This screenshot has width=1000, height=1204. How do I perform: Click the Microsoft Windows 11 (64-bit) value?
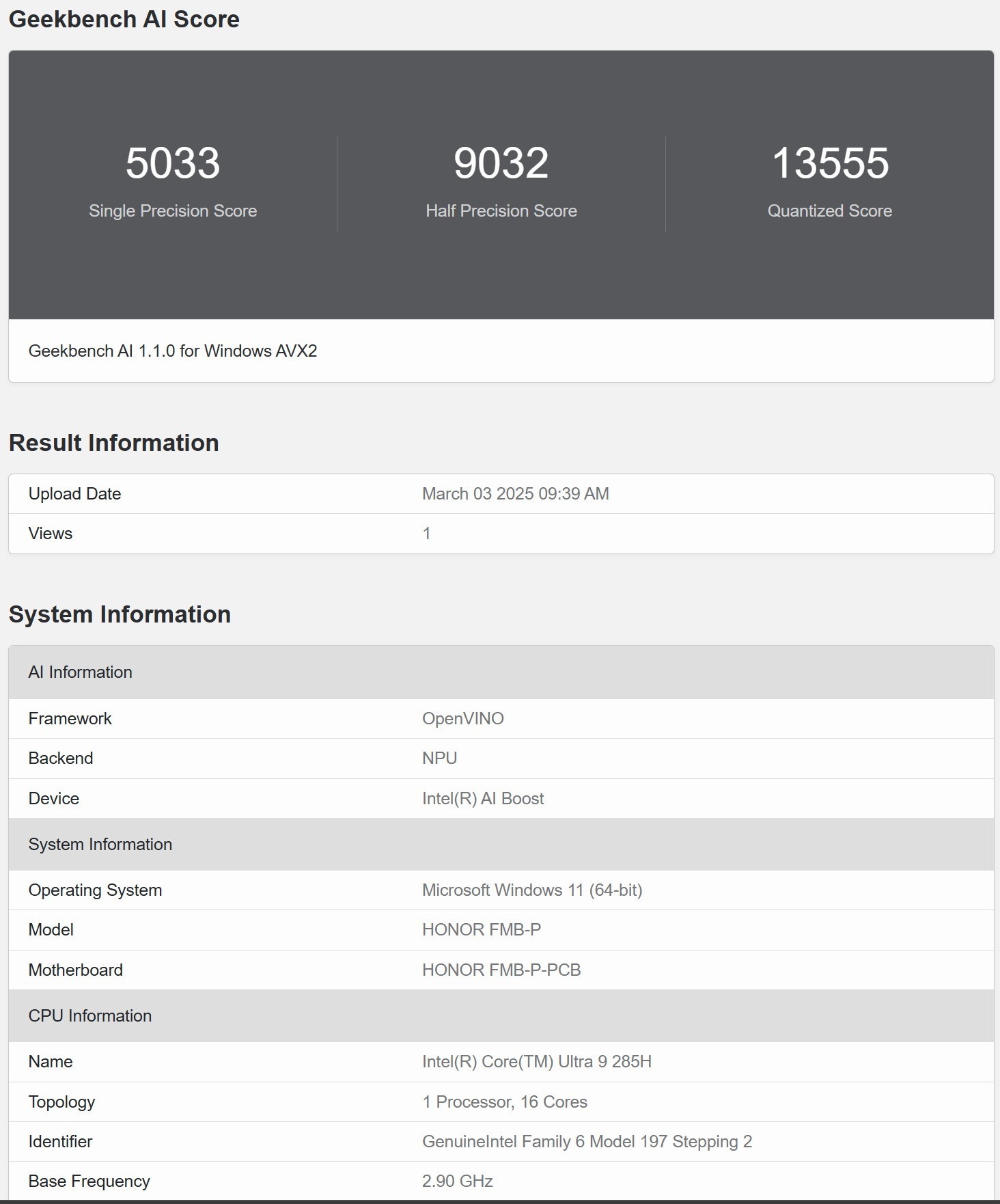tap(532, 890)
